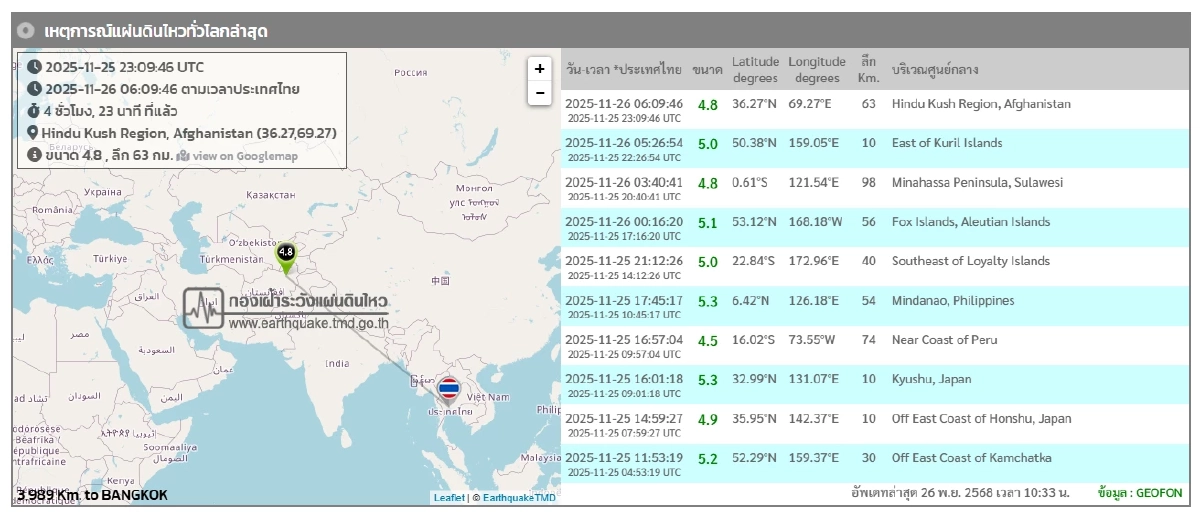Click the ขนาด magnitude column header

[707, 70]
